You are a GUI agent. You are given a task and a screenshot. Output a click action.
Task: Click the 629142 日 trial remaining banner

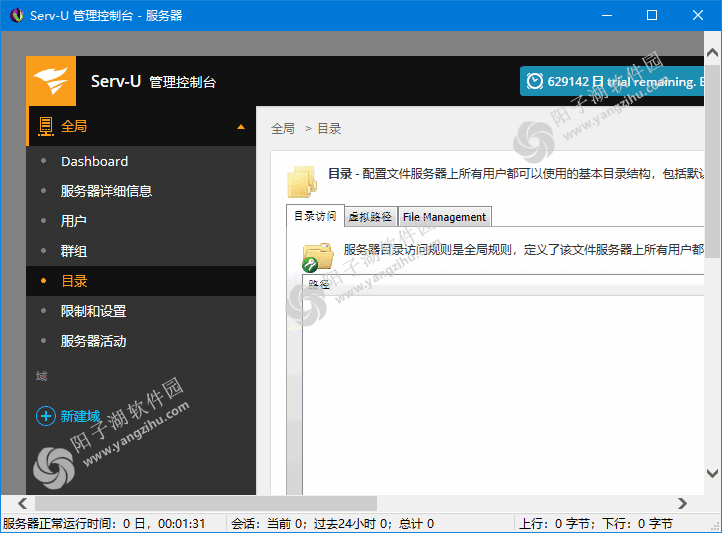tap(612, 81)
